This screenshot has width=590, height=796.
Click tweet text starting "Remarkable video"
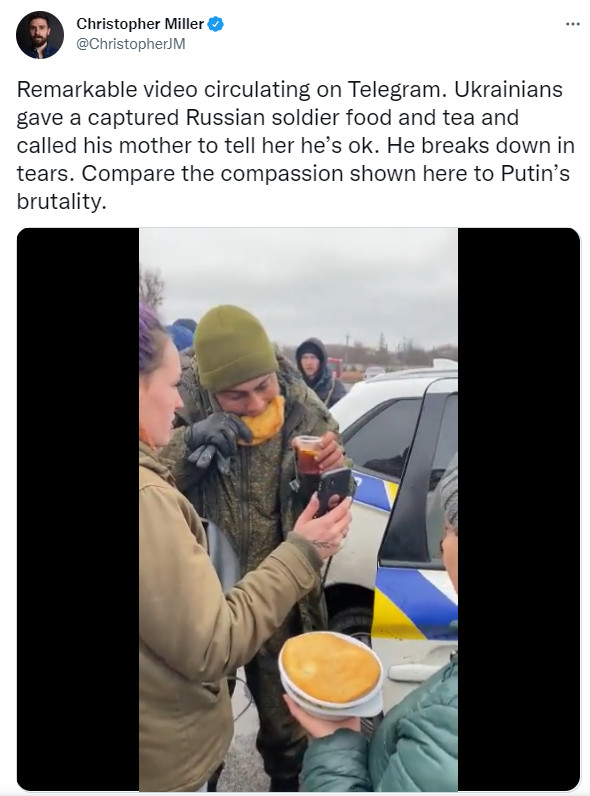[x=296, y=145]
